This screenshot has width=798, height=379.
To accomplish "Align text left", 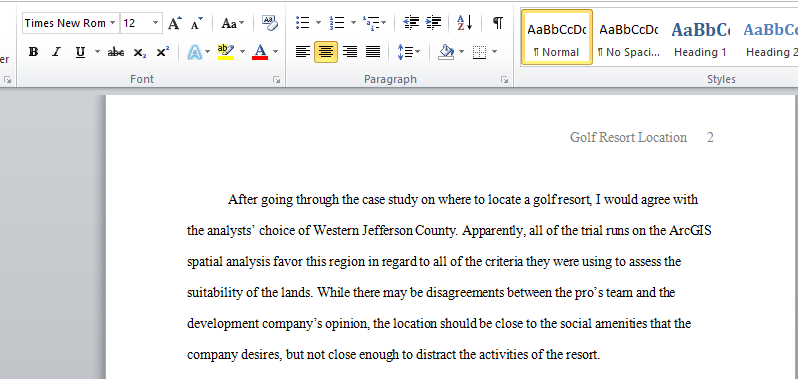I will pyautogui.click(x=303, y=52).
